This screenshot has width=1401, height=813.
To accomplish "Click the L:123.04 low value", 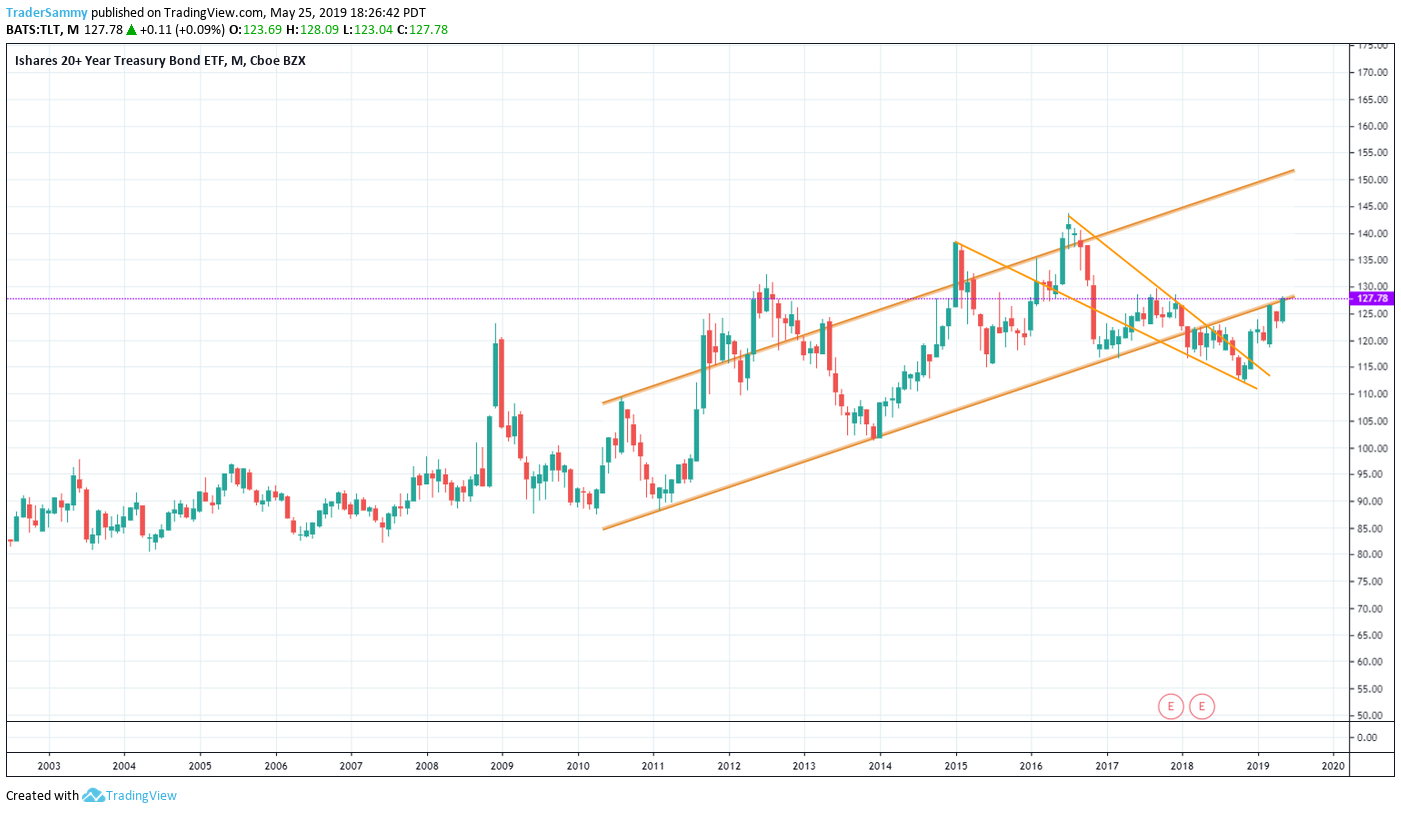I will pyautogui.click(x=366, y=29).
